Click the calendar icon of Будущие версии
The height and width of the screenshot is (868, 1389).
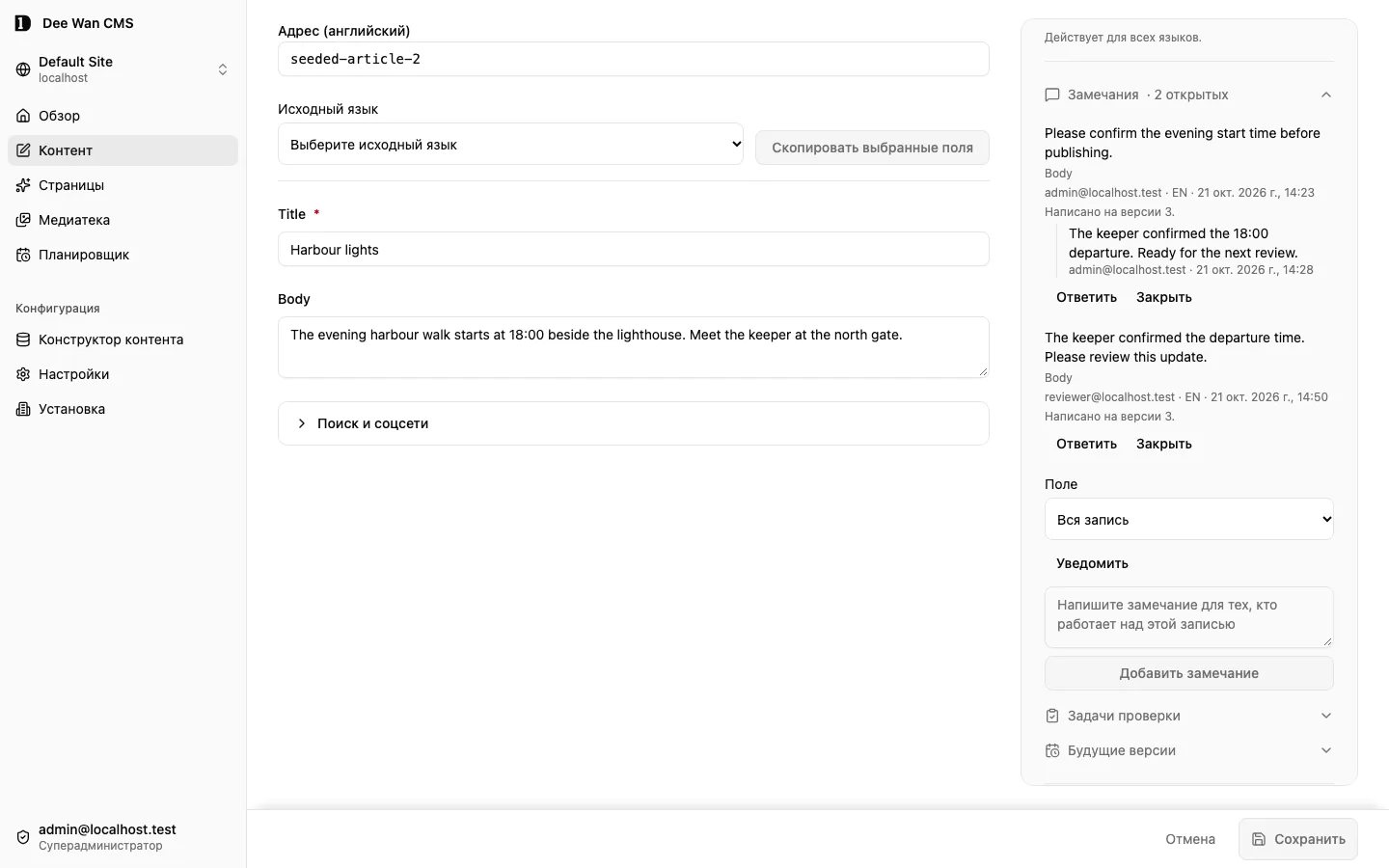point(1052,750)
